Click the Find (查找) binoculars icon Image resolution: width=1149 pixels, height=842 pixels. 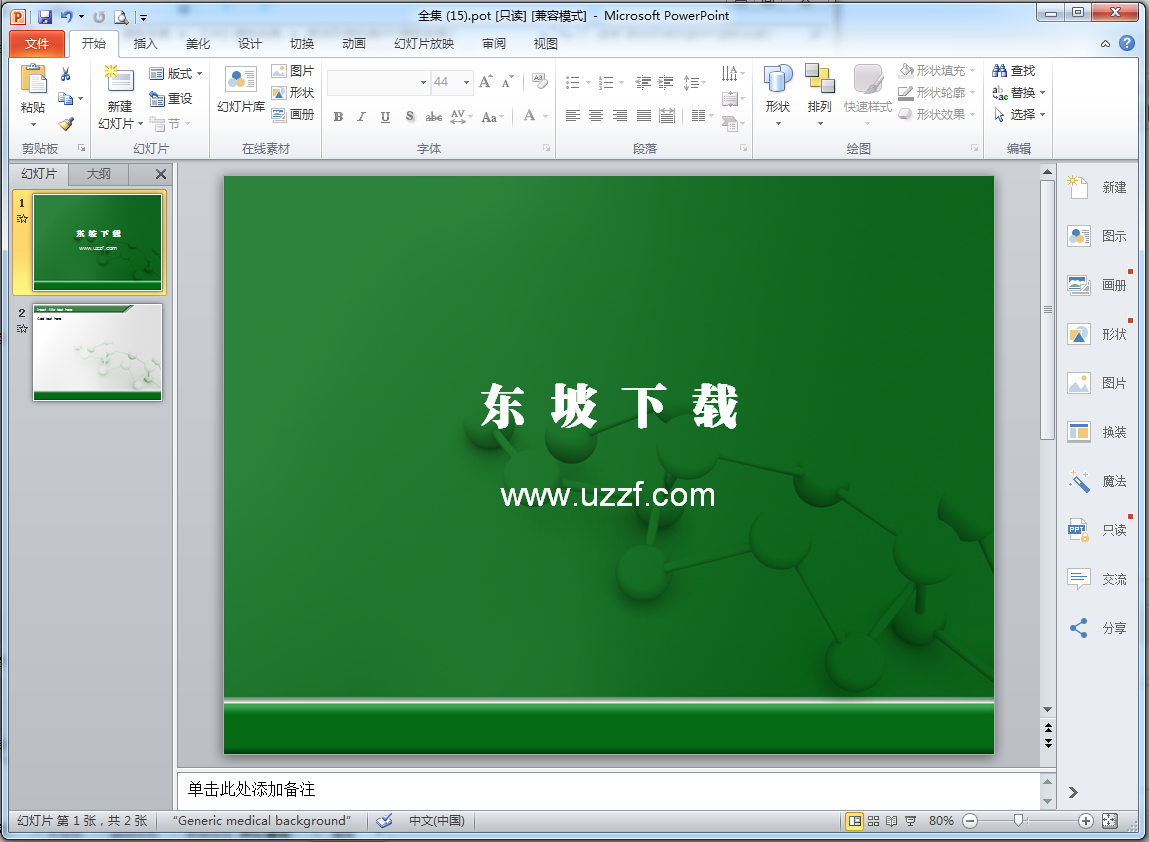[x=1000, y=70]
